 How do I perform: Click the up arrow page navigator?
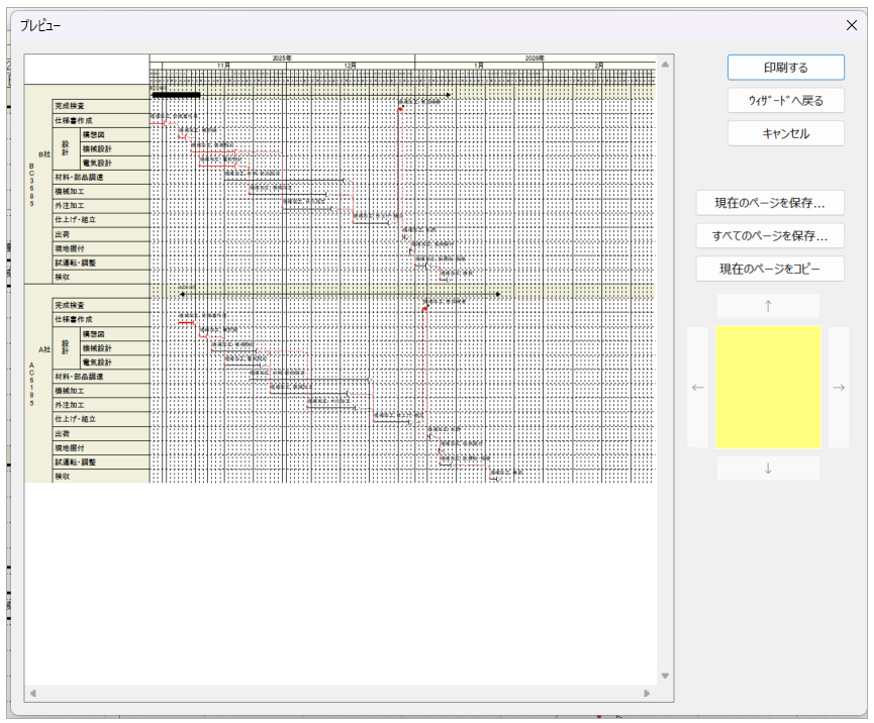coord(768,306)
